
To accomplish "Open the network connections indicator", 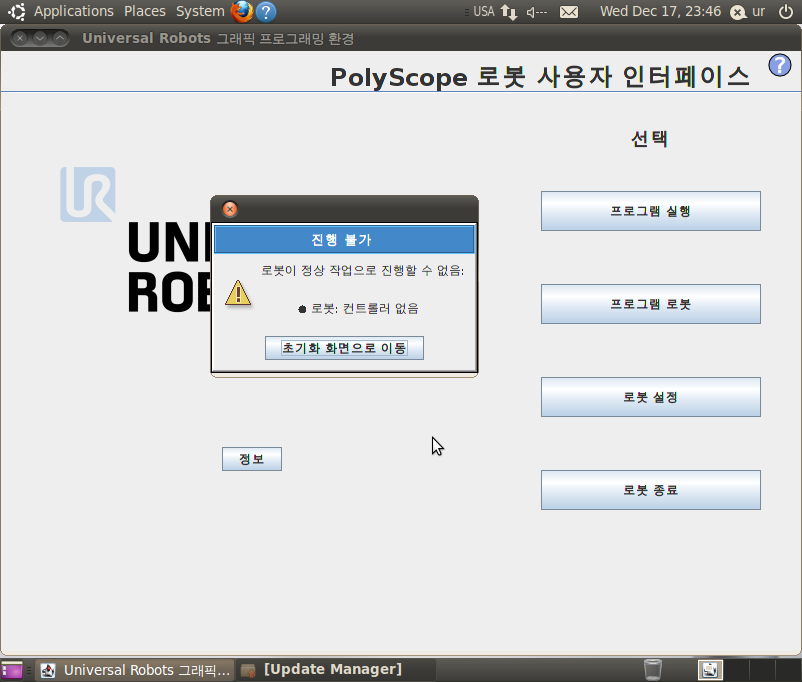I will [509, 12].
